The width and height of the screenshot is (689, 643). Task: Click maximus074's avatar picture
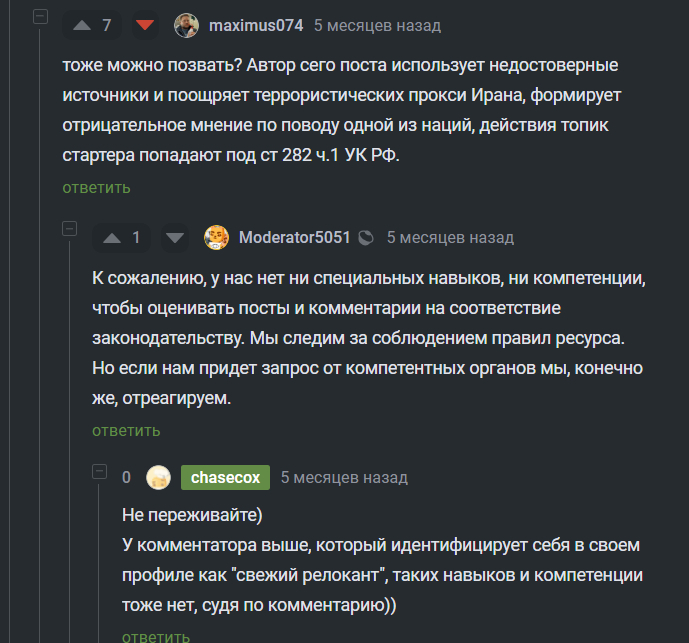pyautogui.click(x=186, y=25)
